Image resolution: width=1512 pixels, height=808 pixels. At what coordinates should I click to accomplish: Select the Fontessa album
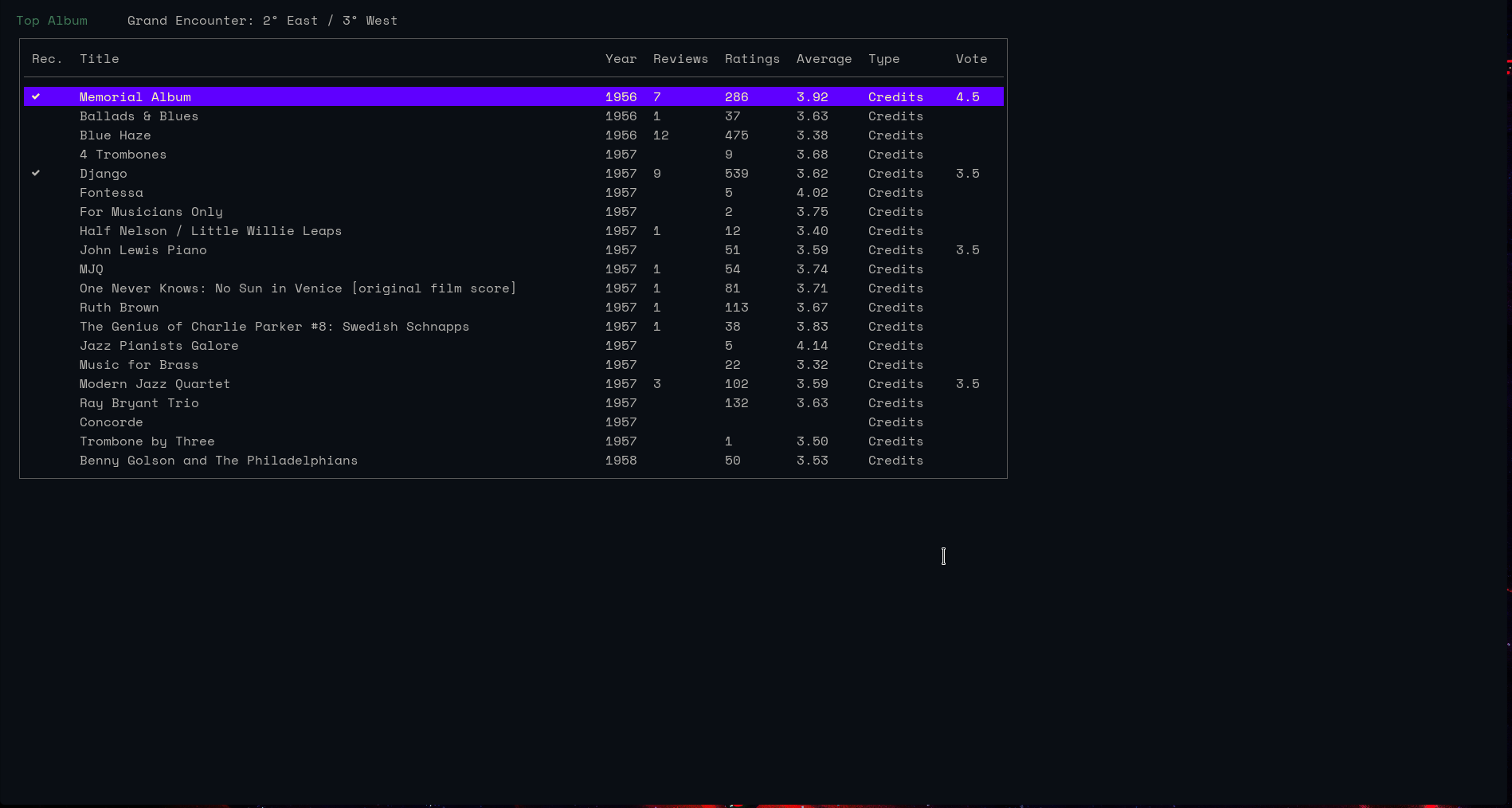coord(112,193)
